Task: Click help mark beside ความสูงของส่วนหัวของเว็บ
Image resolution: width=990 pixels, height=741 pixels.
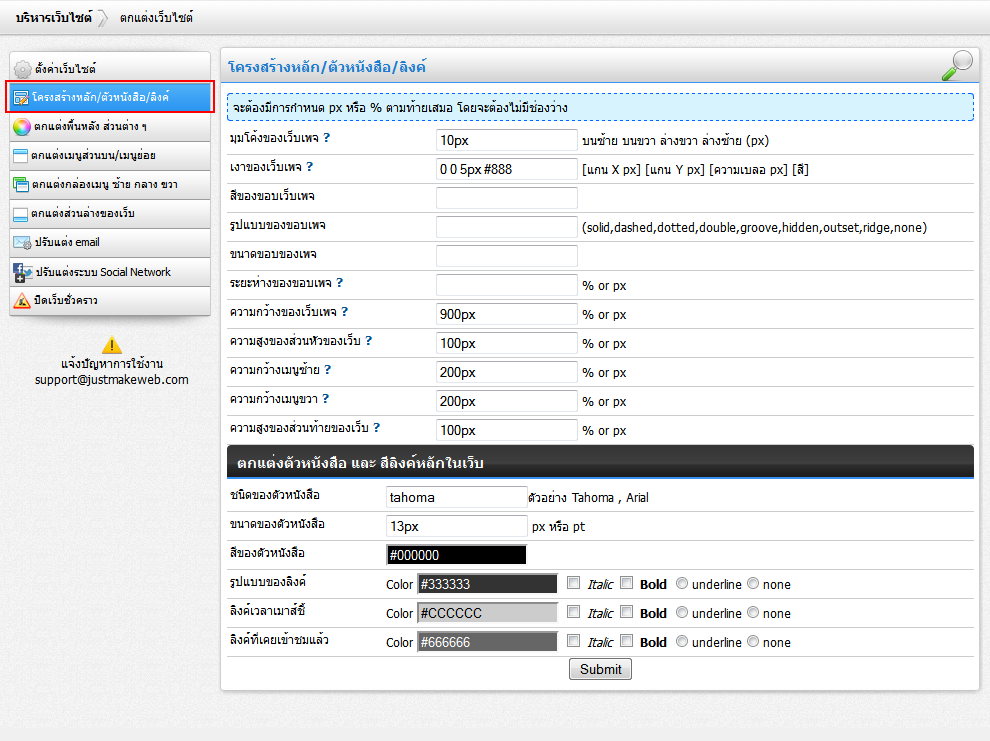Action: pyautogui.click(x=369, y=341)
